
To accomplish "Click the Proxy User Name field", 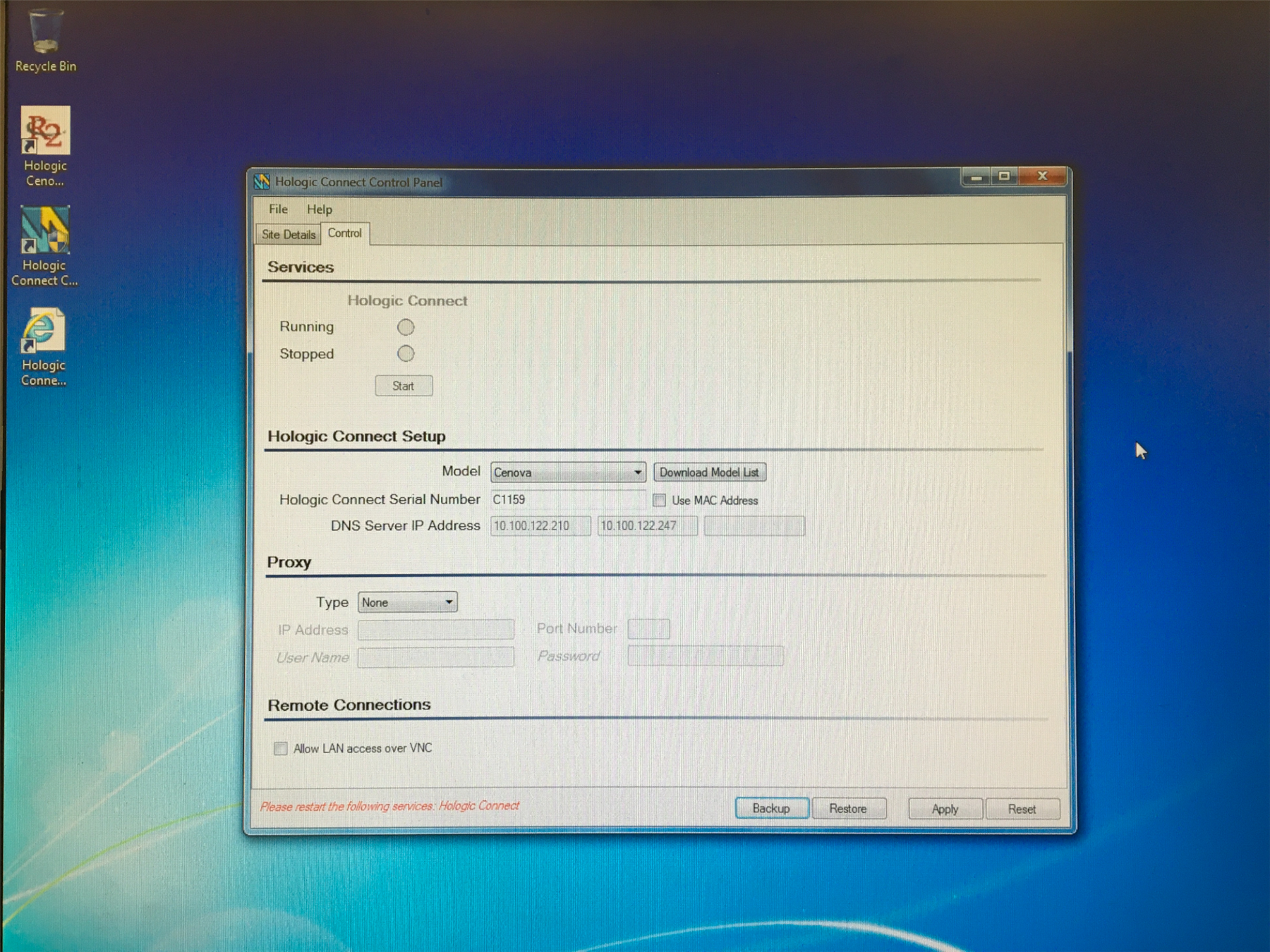I will tap(435, 657).
